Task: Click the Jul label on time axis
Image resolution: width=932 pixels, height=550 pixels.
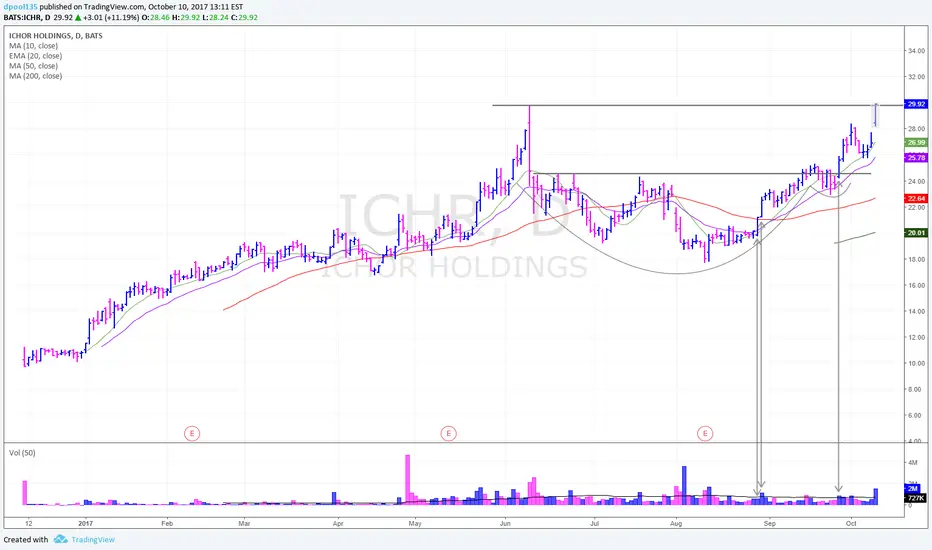Action: (x=594, y=524)
